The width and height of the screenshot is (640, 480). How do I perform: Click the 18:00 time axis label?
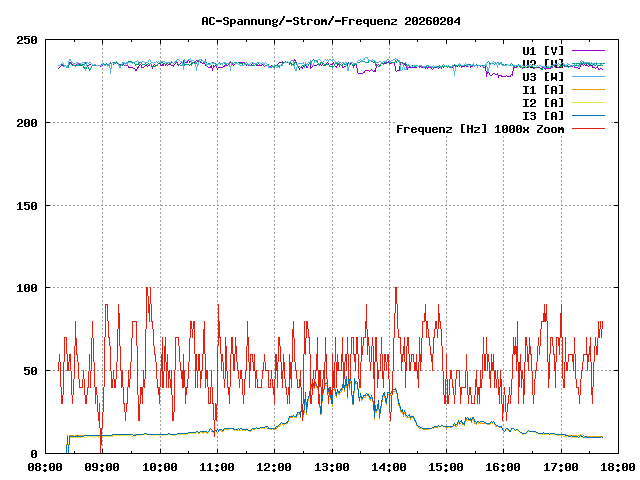tap(617, 467)
